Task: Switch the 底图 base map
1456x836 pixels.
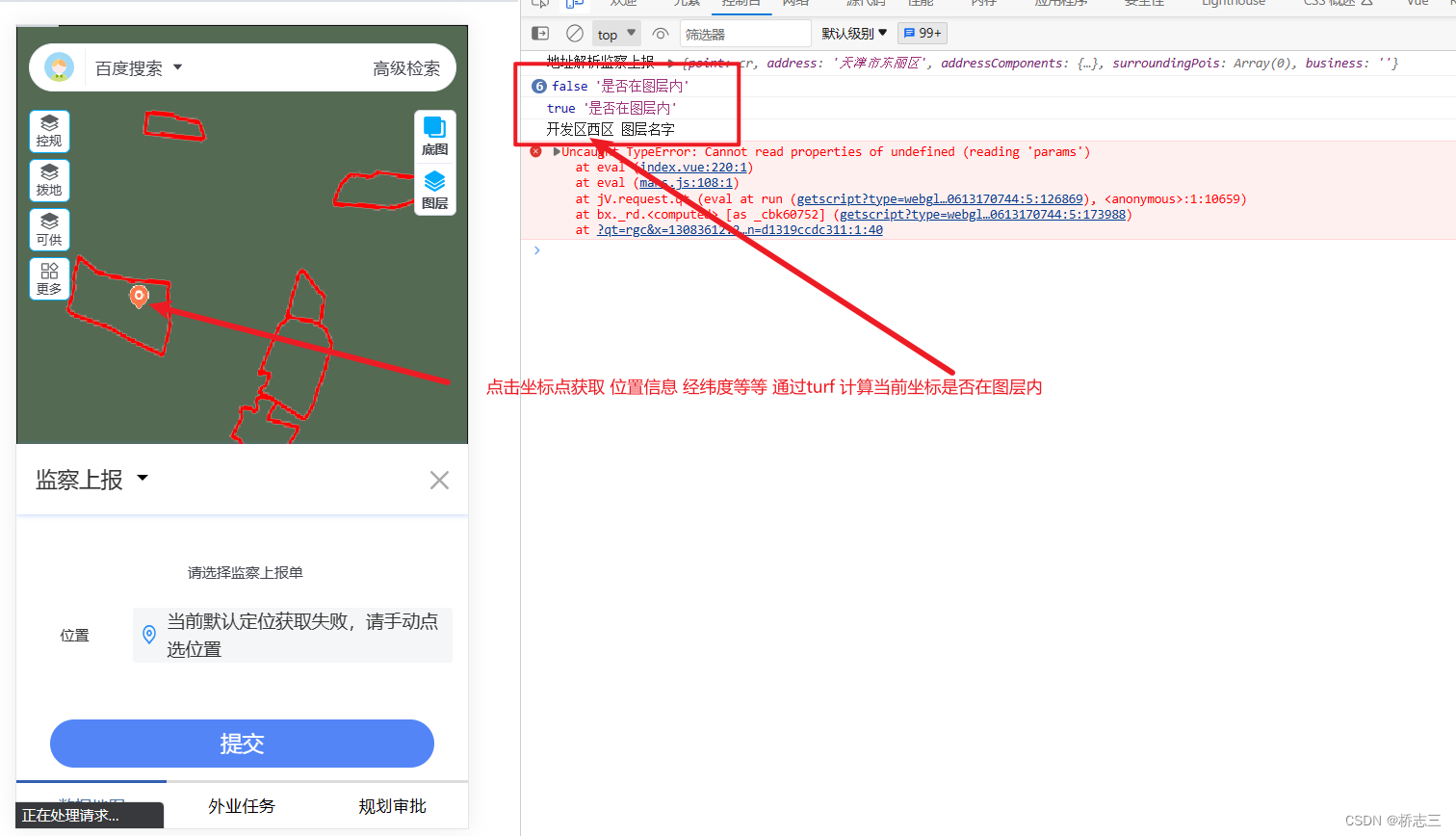Action: [x=434, y=137]
